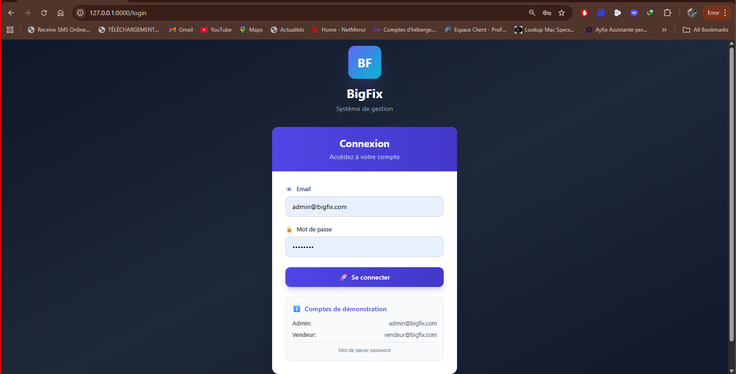Open the YouTube bookmark
Screen dimensions: 736x374
(x=216, y=30)
